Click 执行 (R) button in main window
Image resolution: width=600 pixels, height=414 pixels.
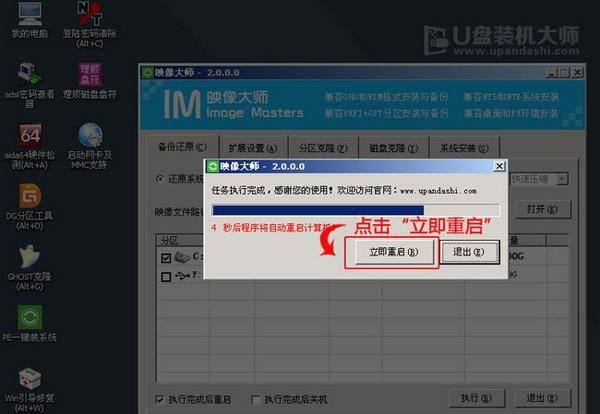click(x=476, y=398)
